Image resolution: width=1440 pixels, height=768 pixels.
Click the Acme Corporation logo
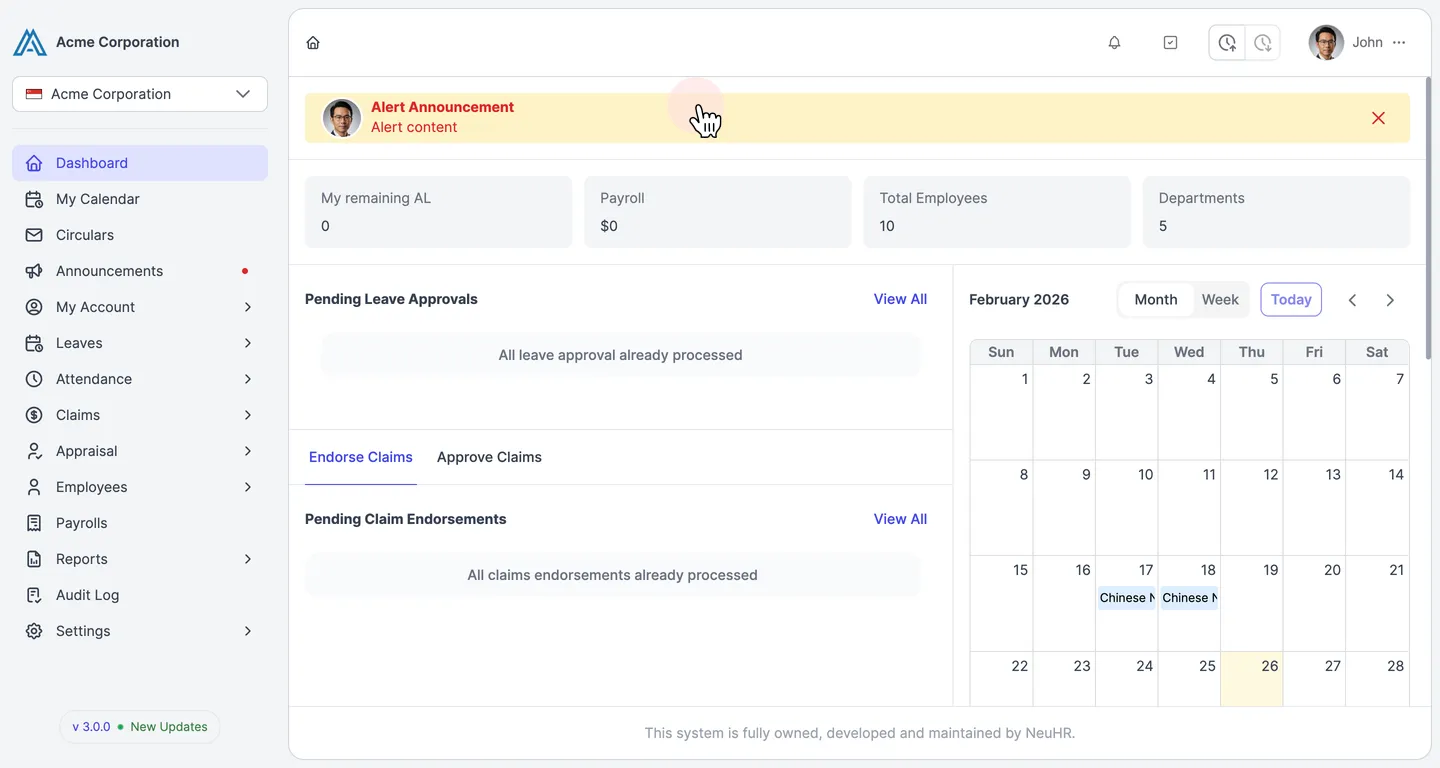pos(30,42)
